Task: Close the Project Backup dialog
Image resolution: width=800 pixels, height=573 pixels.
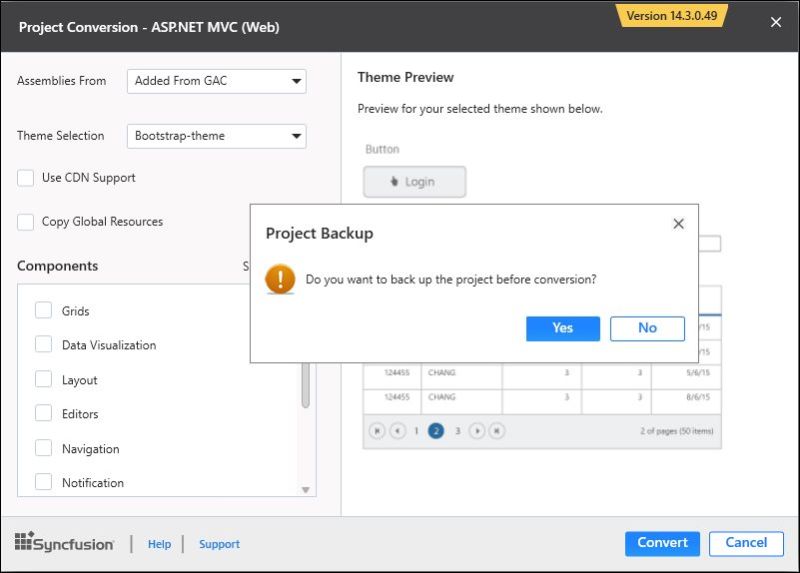Action: pos(678,223)
